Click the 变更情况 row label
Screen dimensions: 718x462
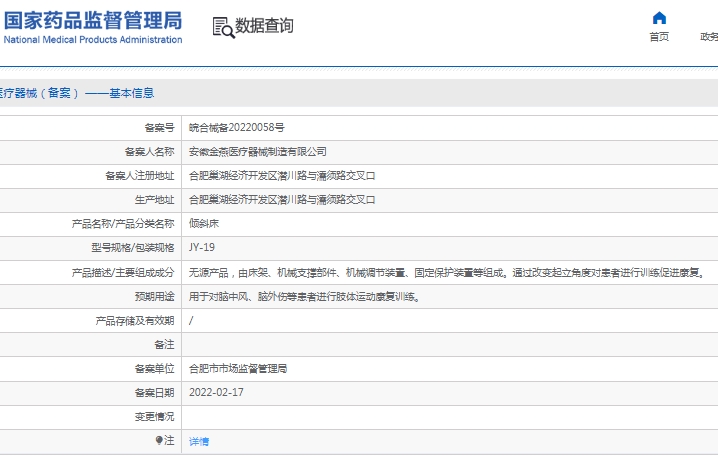point(154,417)
